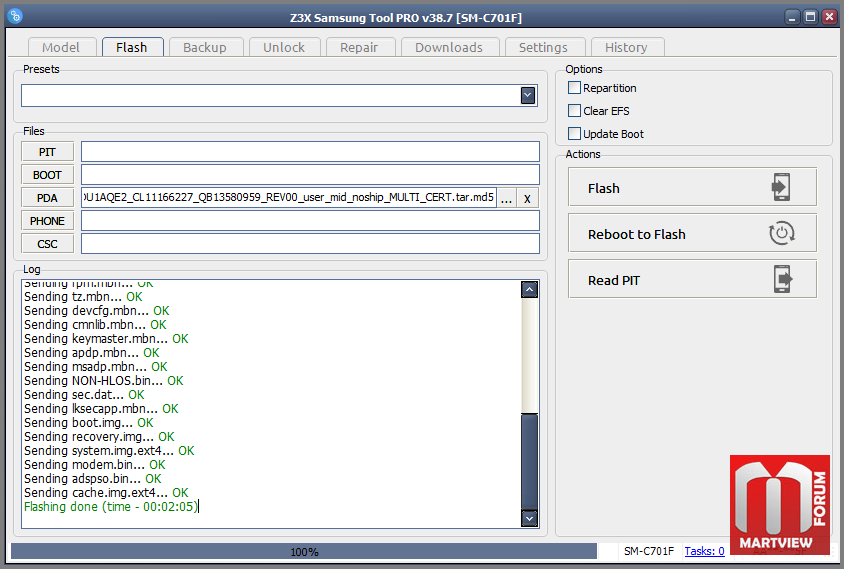Click the Reboot to Flash button

tap(692, 233)
